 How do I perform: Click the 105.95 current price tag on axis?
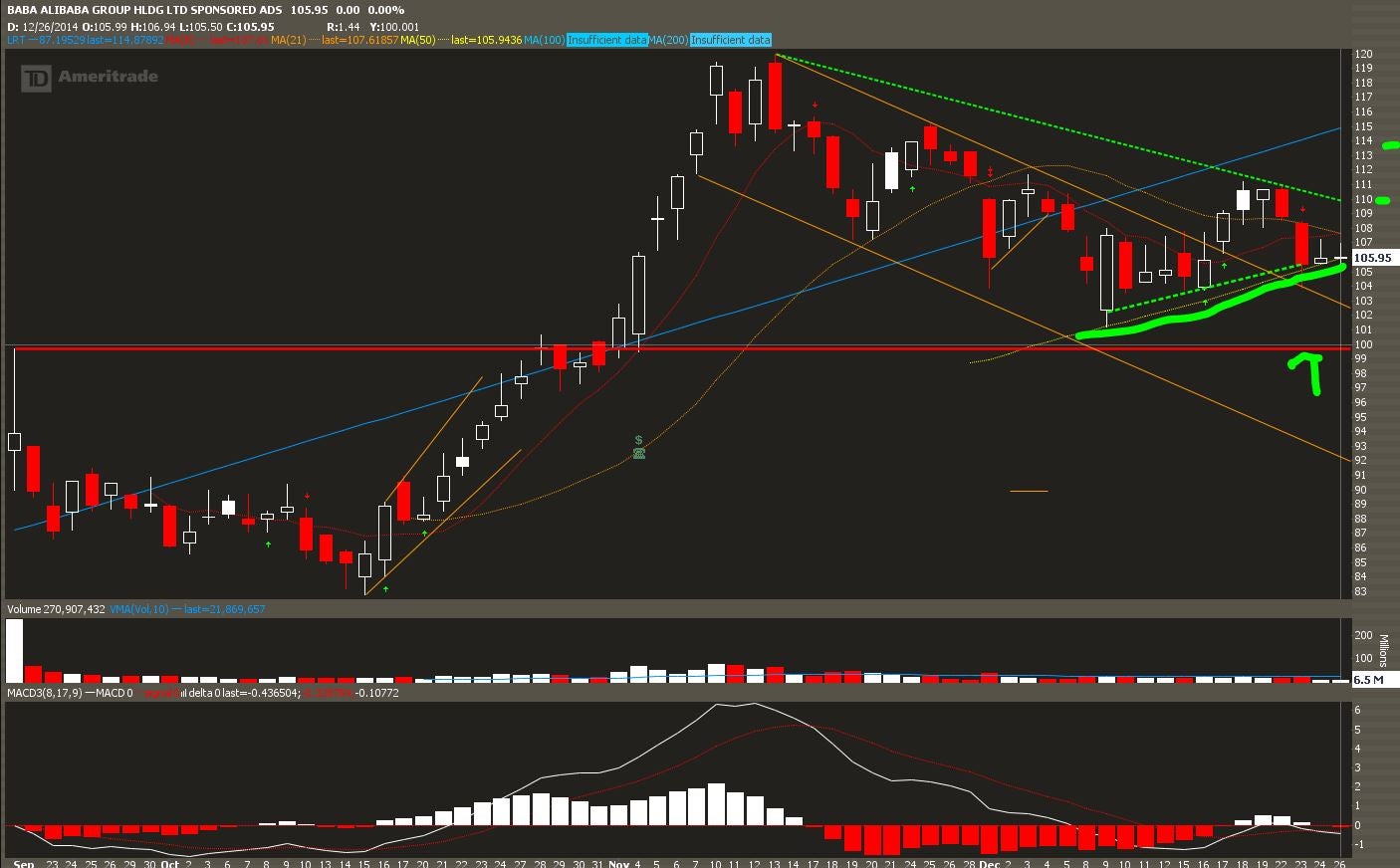click(x=1375, y=258)
